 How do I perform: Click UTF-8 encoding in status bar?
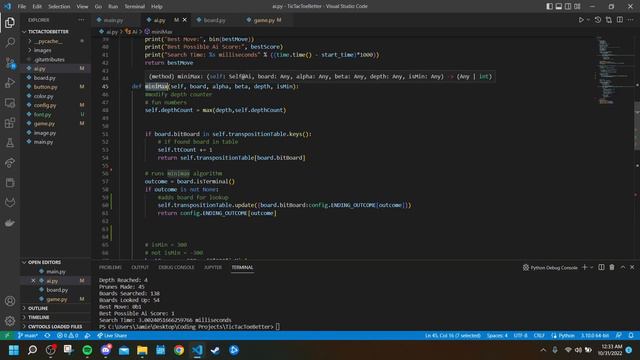(520, 336)
